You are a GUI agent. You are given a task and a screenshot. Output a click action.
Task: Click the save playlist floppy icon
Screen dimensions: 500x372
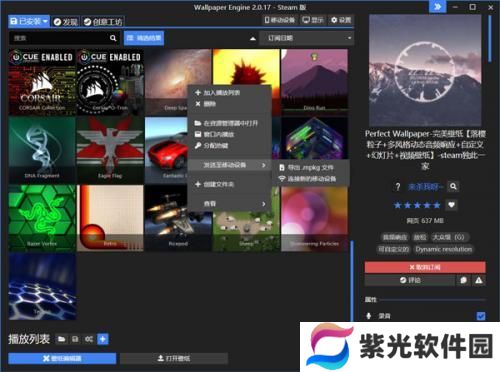pos(75,339)
